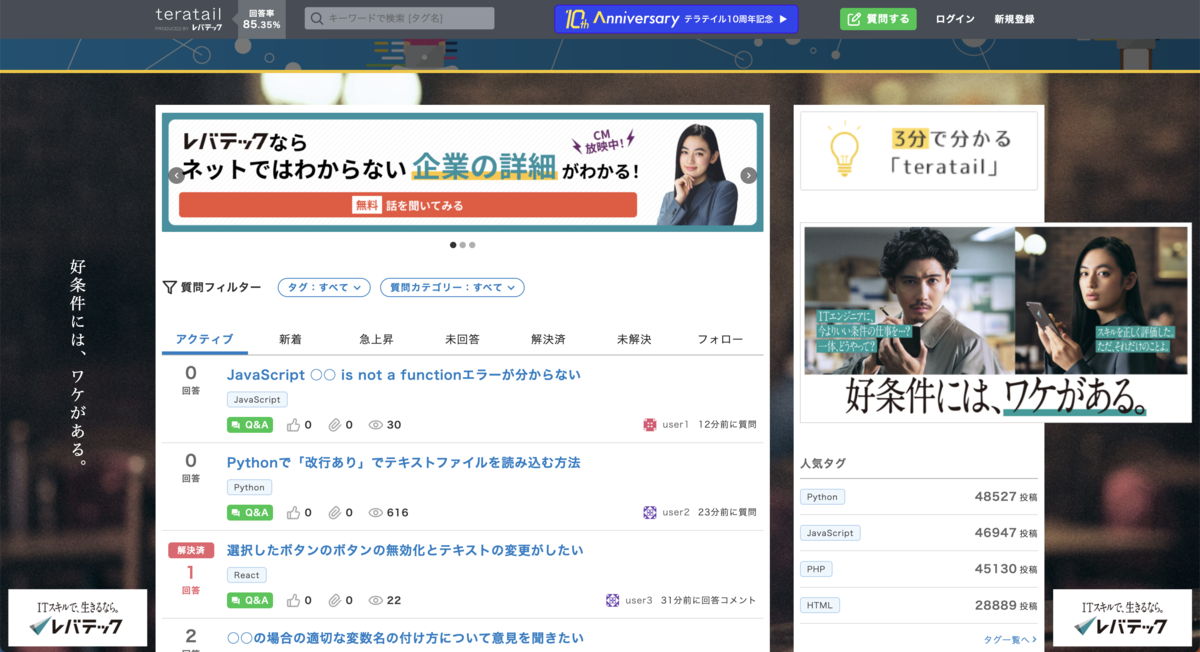Click React tag under third question
The height and width of the screenshot is (652, 1200).
point(246,575)
